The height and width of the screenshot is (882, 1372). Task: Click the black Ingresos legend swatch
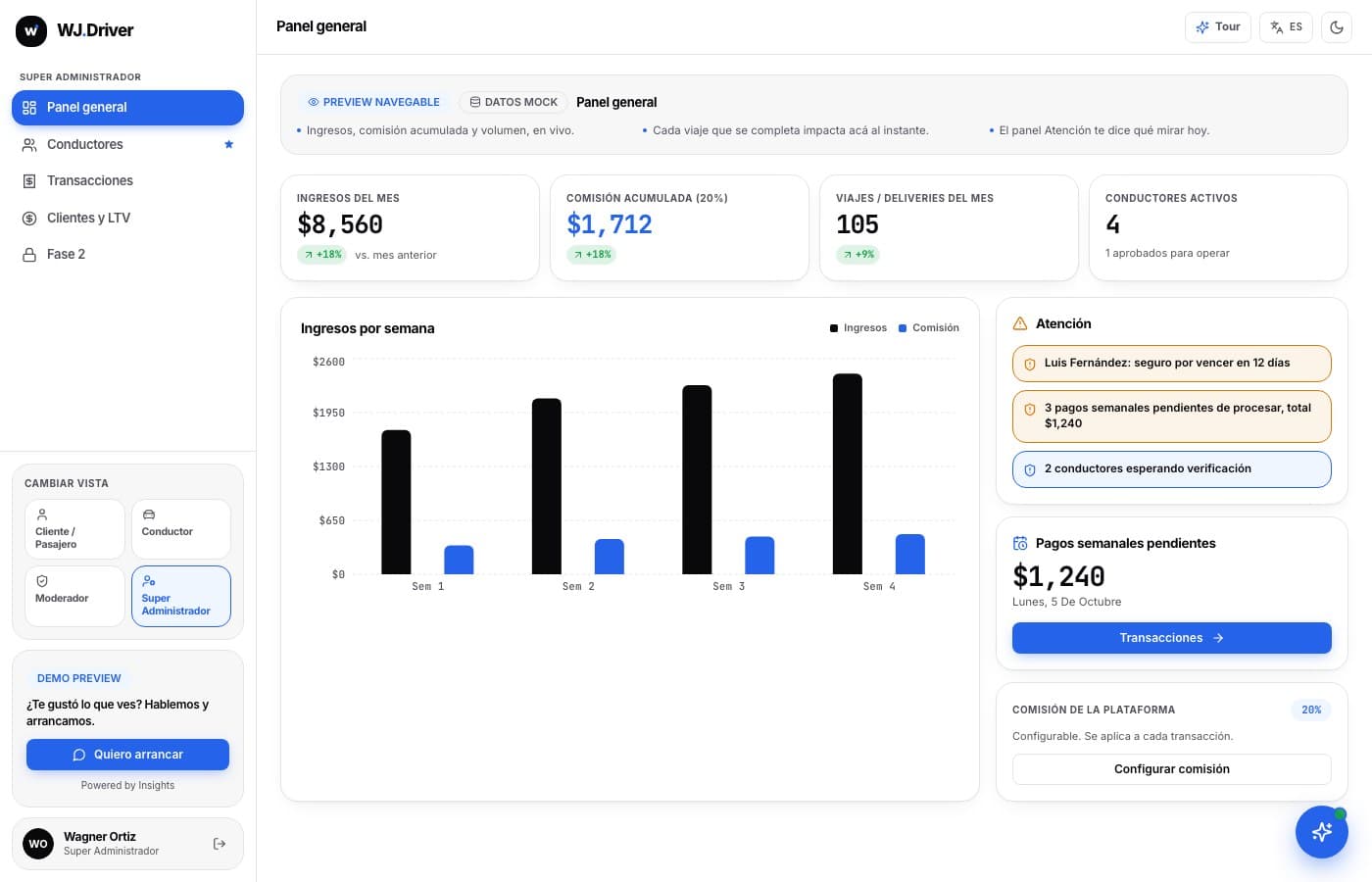tap(834, 328)
